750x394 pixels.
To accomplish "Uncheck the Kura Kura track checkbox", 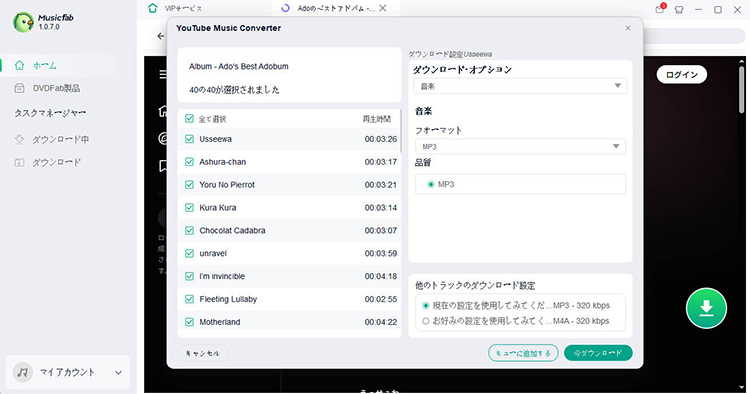I will coord(189,208).
